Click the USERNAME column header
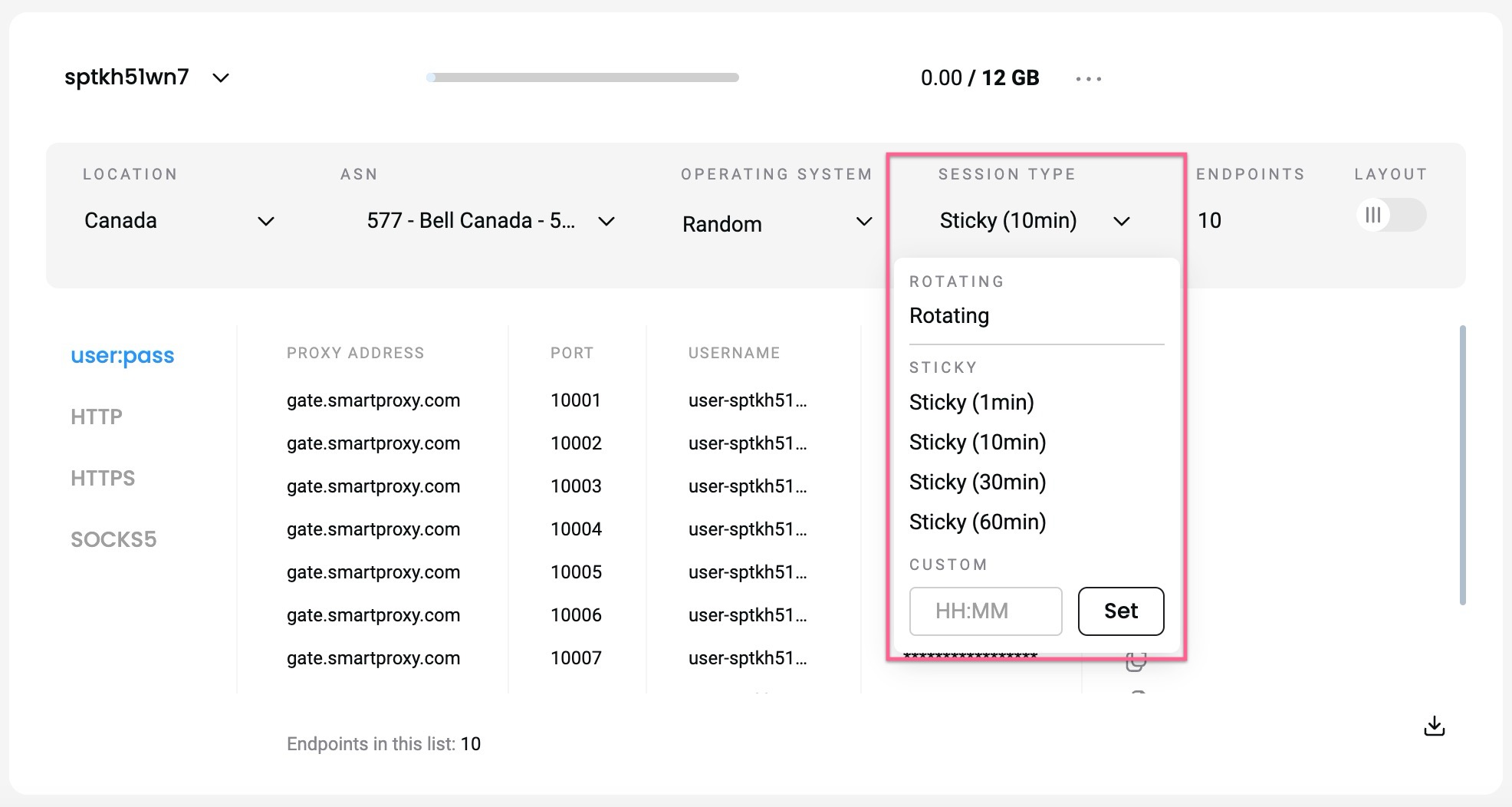1512x807 pixels. pyautogui.click(x=734, y=353)
